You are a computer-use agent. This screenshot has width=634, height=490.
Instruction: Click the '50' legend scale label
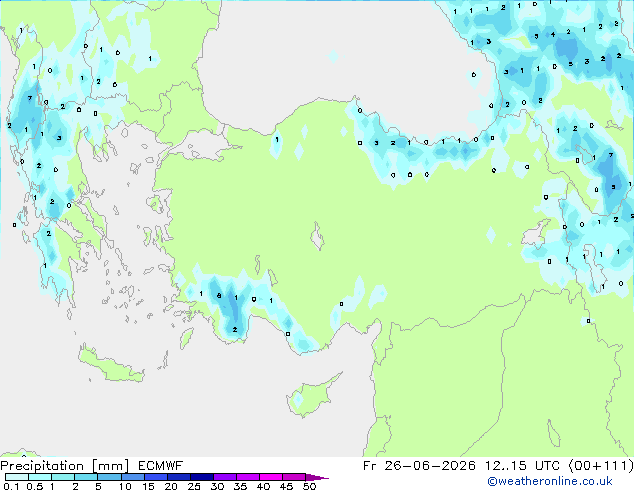[x=309, y=486]
